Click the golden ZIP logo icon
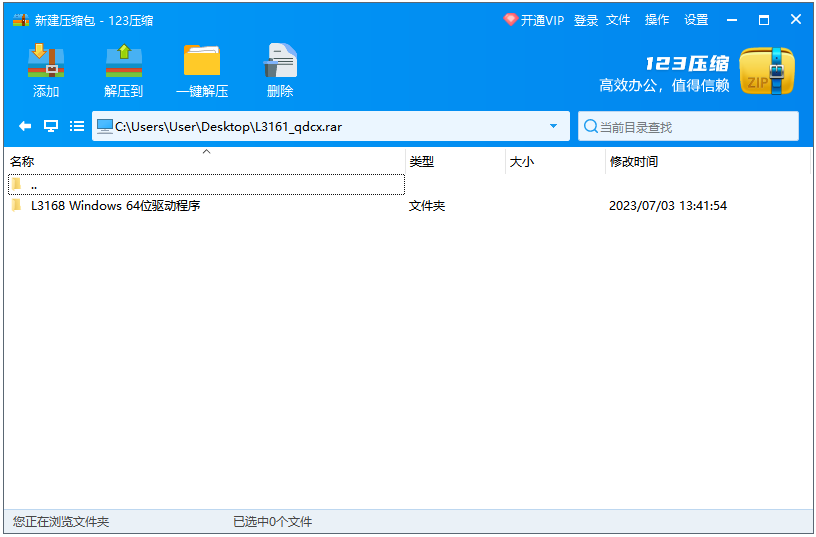This screenshot has width=816, height=537. coord(767,71)
